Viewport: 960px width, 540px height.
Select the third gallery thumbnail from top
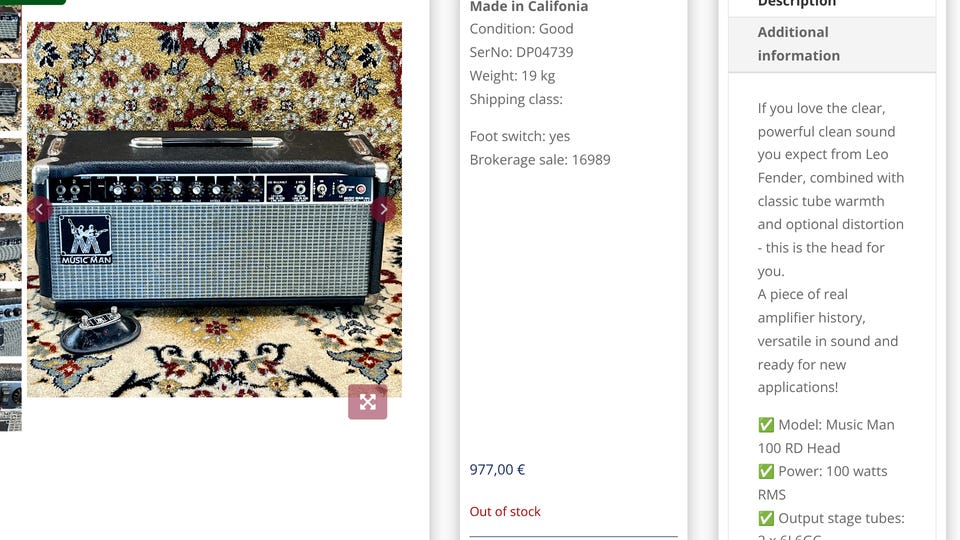point(10,170)
